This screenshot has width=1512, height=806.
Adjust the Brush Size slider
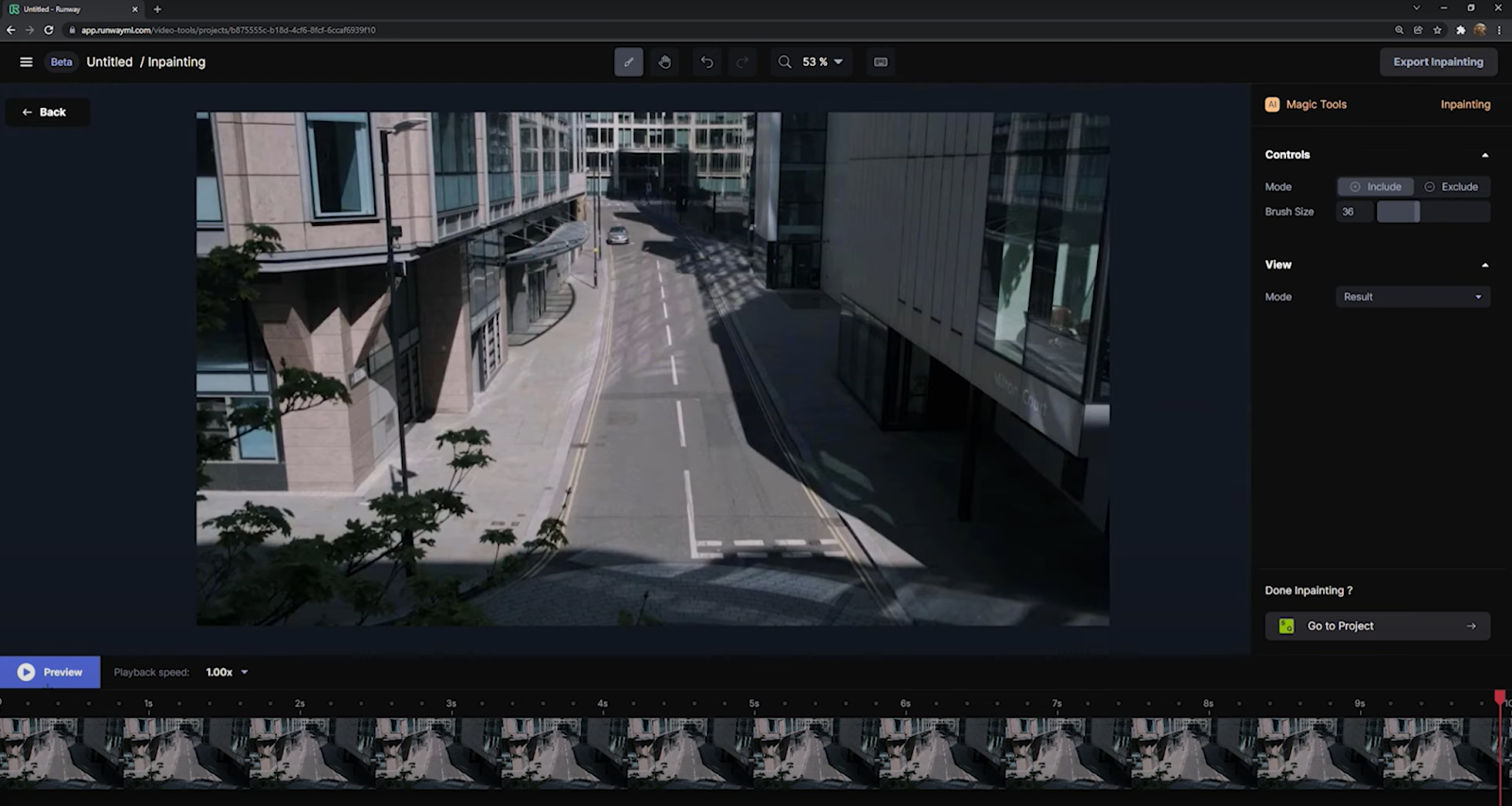1434,212
